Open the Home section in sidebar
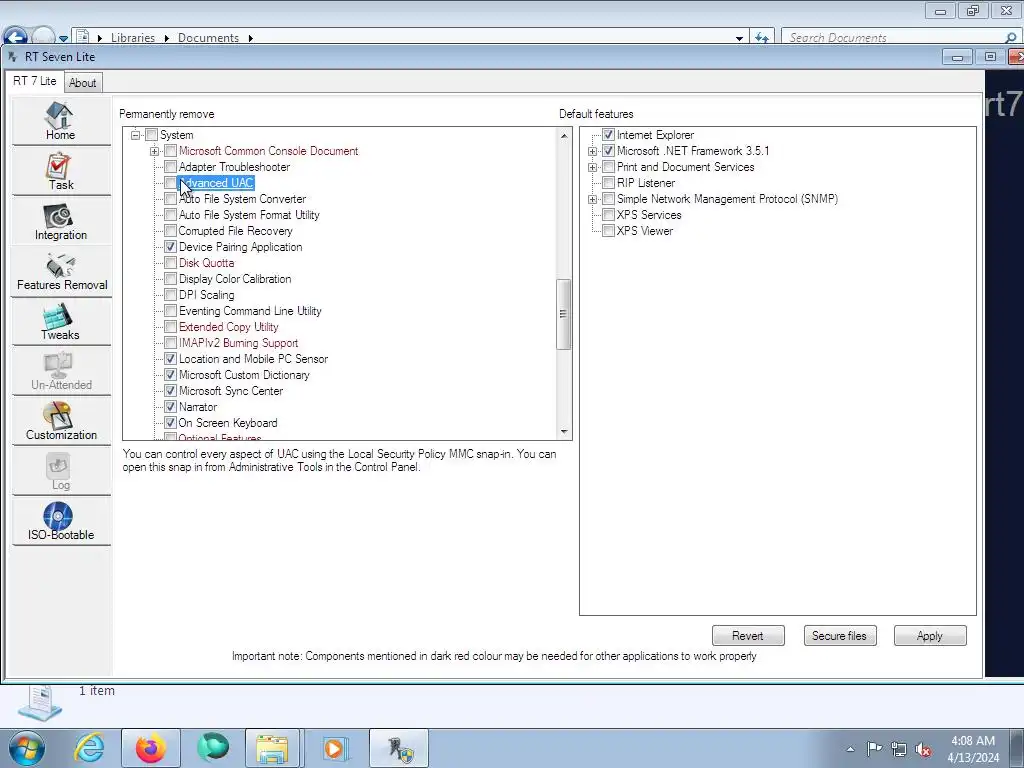Image resolution: width=1024 pixels, height=768 pixels. coord(61,121)
